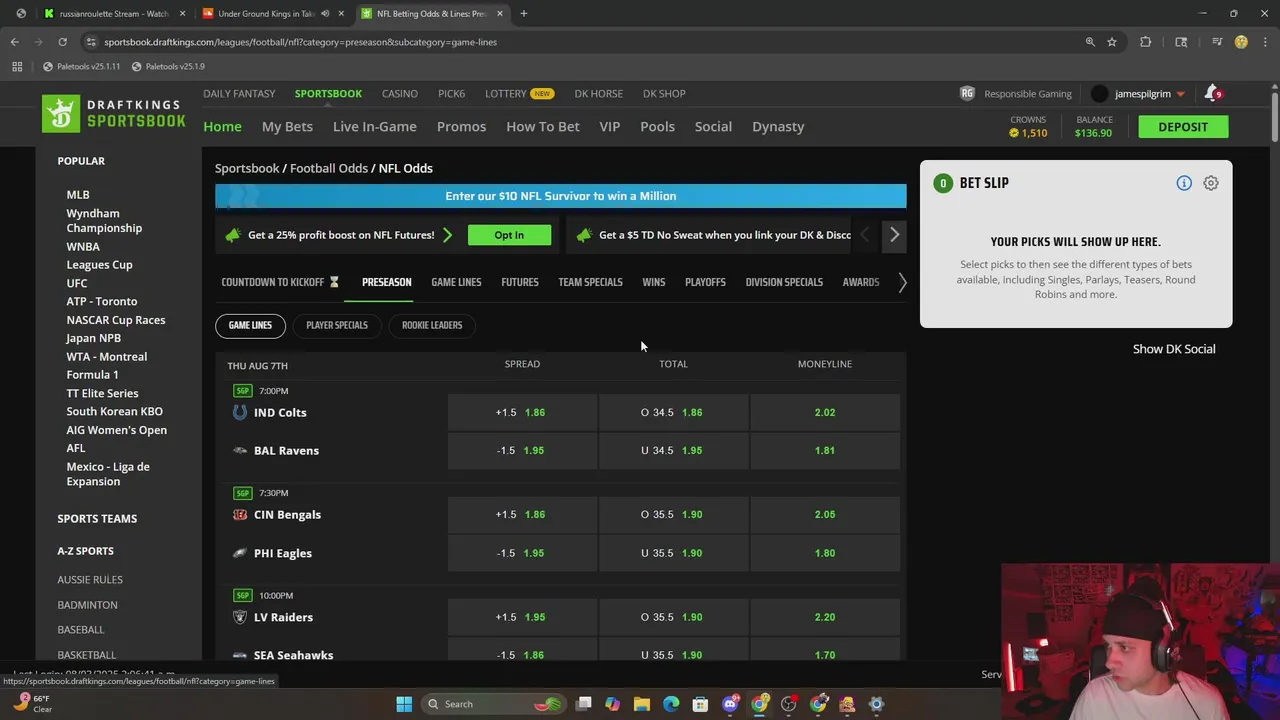
Task: Open Microsoft Edge from taskbar
Action: (x=671, y=704)
